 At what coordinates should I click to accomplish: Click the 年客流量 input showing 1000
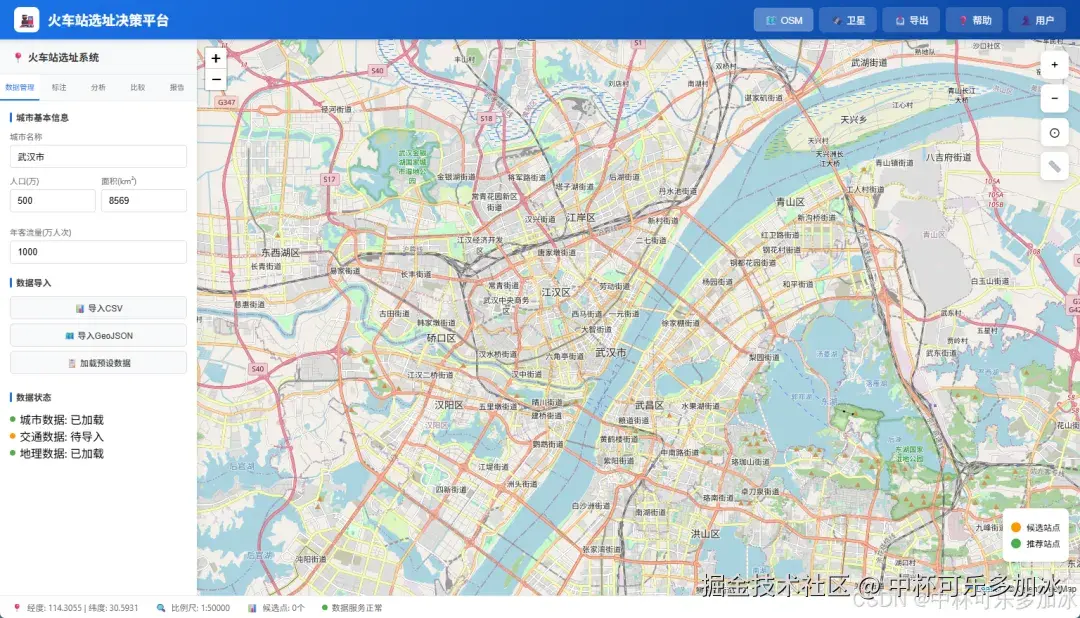pos(98,251)
